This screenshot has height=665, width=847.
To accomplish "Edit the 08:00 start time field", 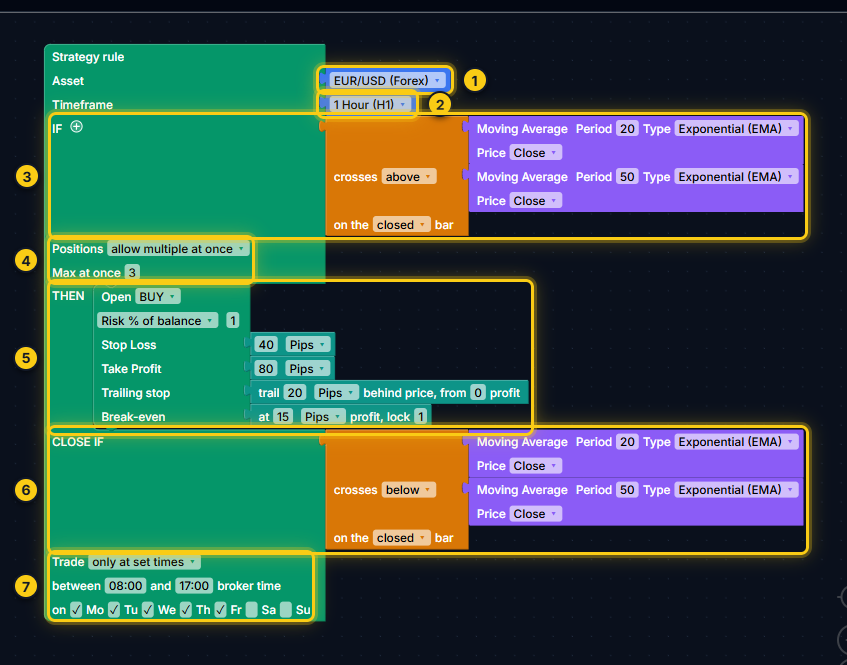I will coord(125,586).
